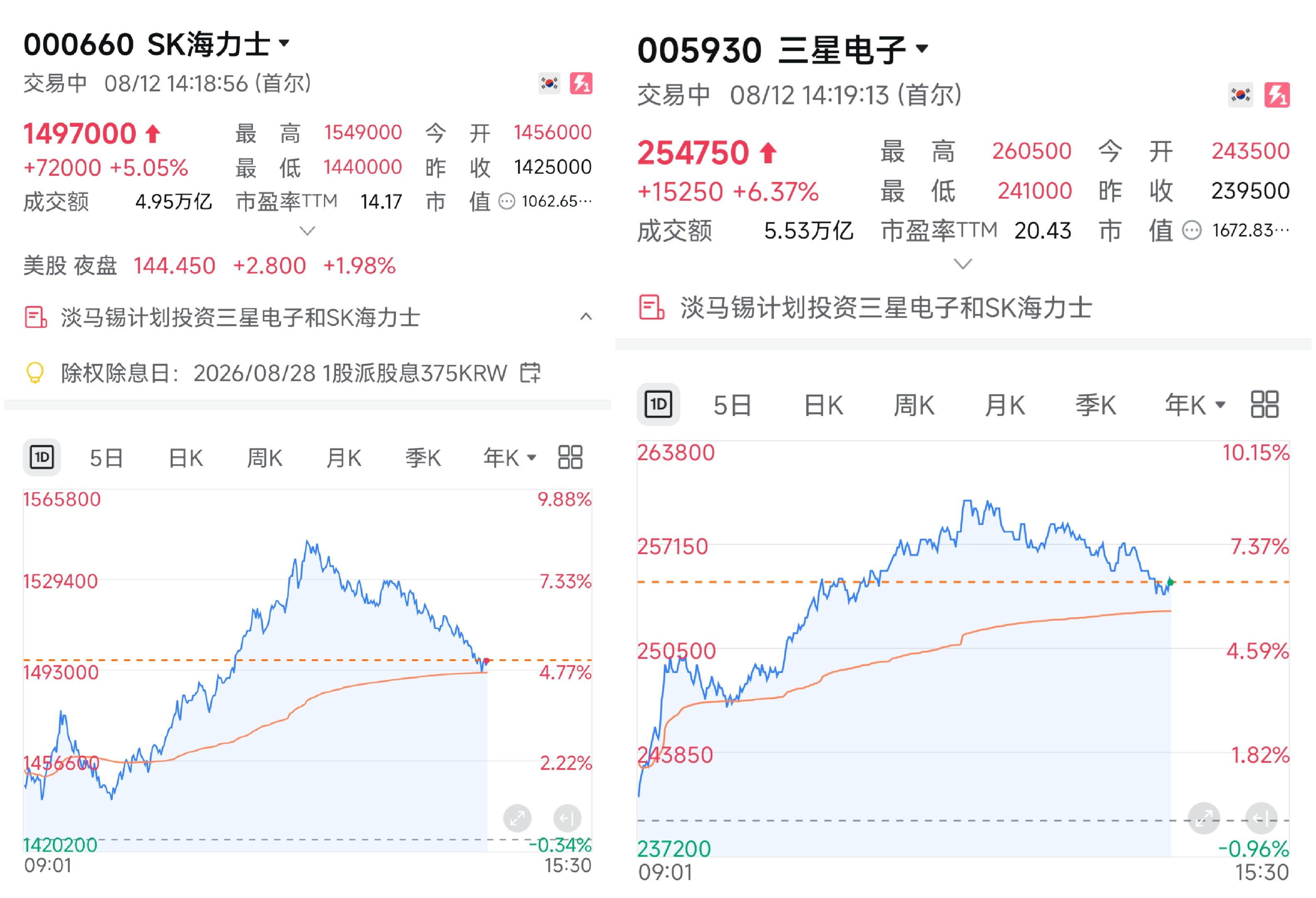1316x898 pixels.
Task: Click news icon beside SK海力士 headline
Action: click(36, 317)
